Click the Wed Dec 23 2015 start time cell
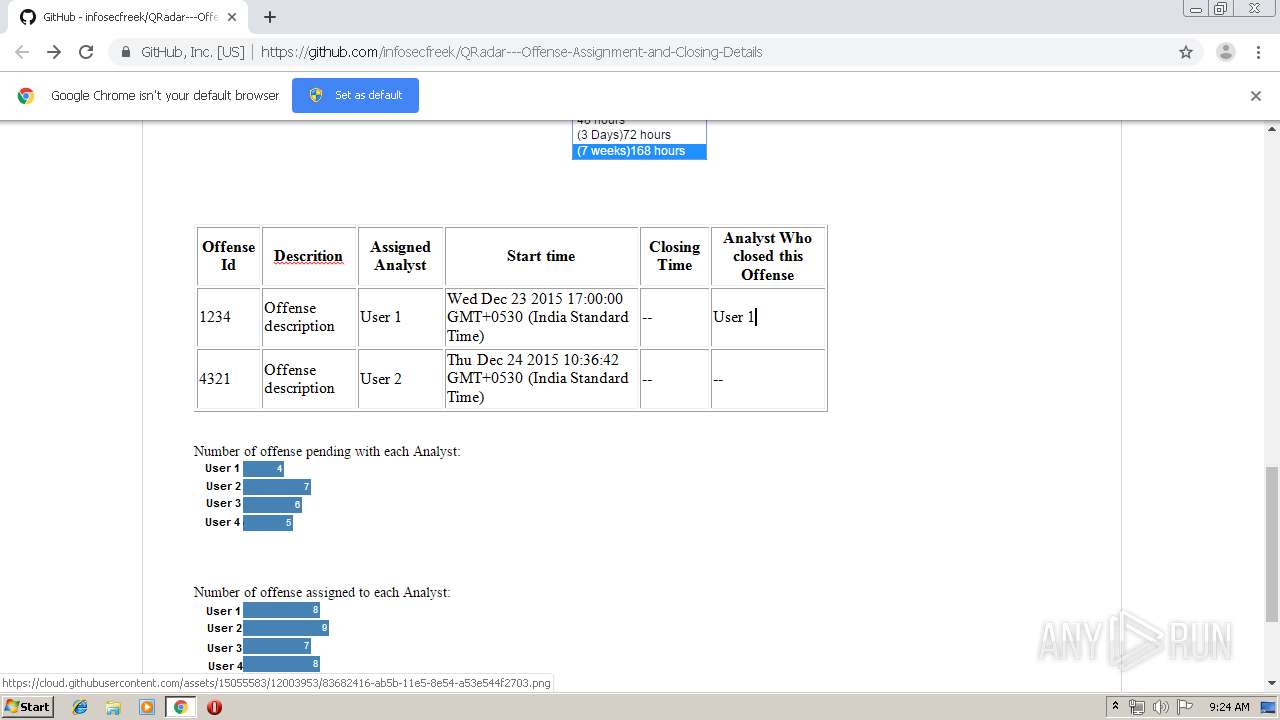Screen dimensions: 1280x720 541,317
